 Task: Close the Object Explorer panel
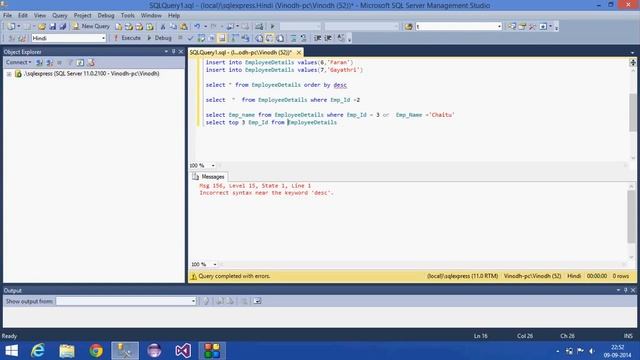click(181, 52)
